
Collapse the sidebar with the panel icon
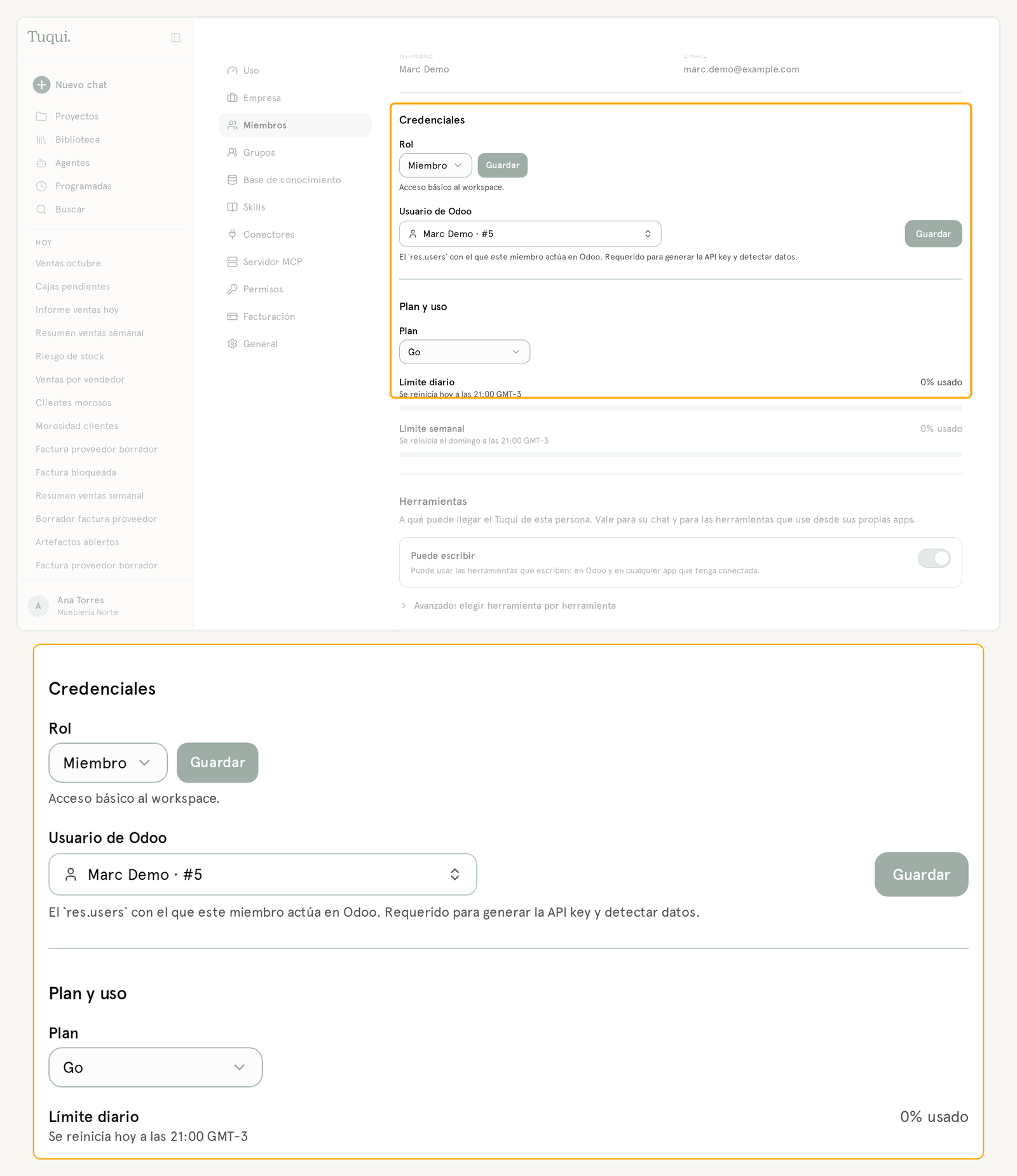pos(175,38)
